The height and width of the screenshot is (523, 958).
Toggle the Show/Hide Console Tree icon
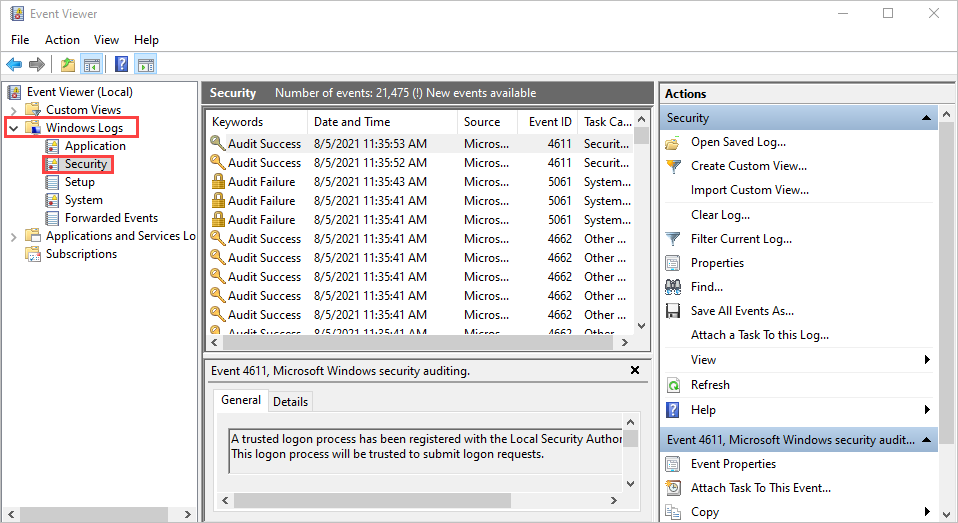(x=92, y=64)
